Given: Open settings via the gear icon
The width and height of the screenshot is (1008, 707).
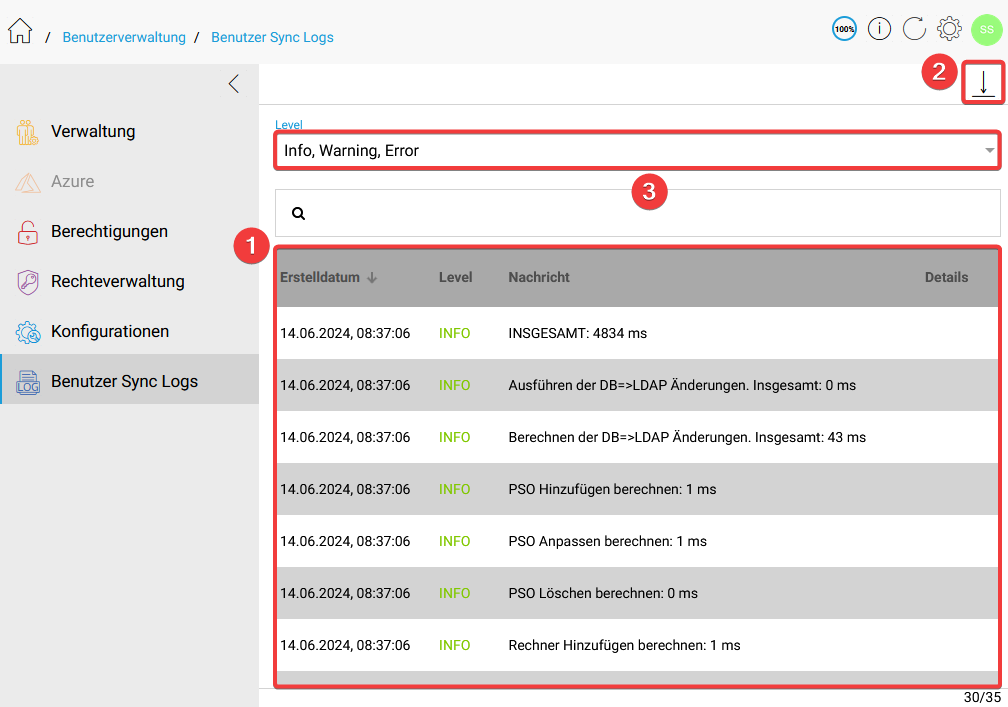Looking at the screenshot, I should (949, 29).
